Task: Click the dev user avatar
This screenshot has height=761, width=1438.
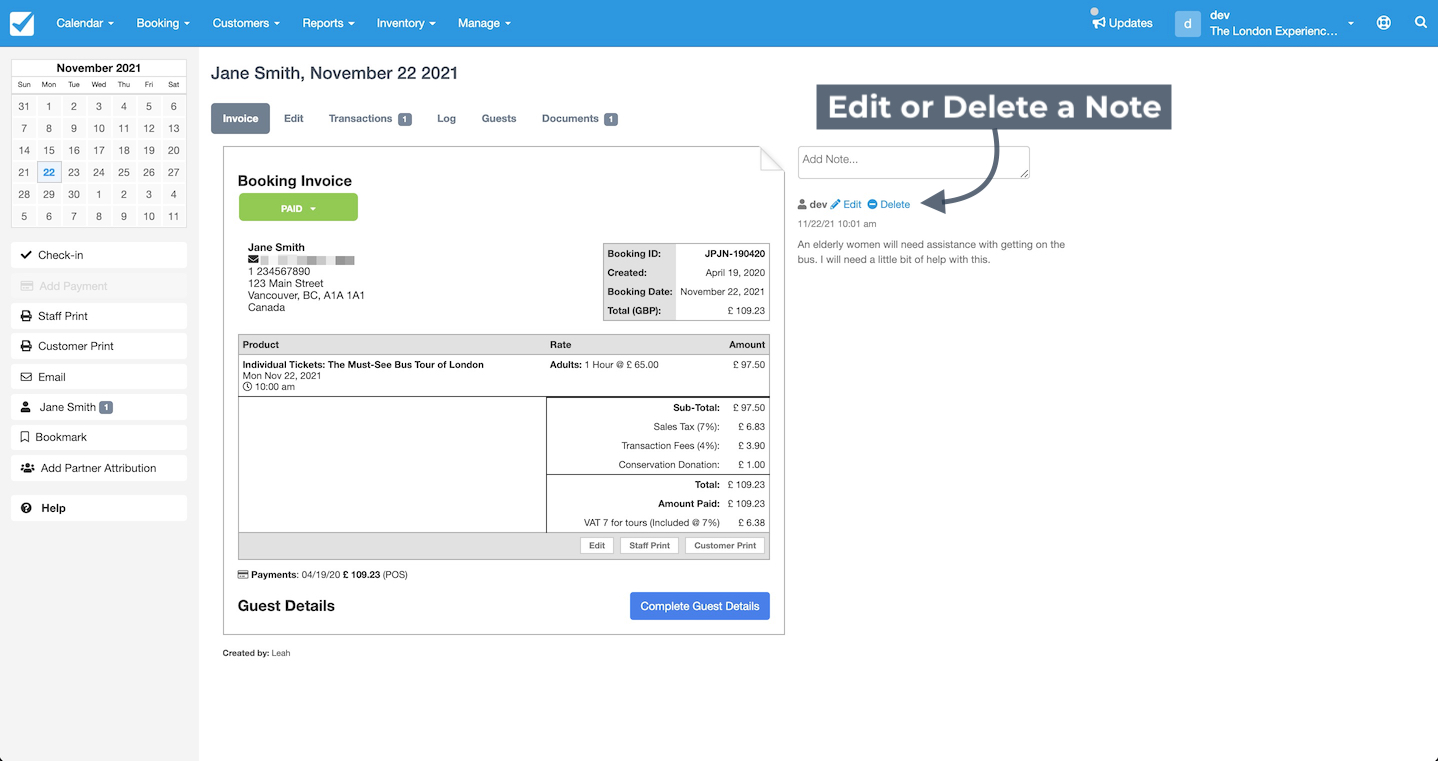Action: [1187, 23]
